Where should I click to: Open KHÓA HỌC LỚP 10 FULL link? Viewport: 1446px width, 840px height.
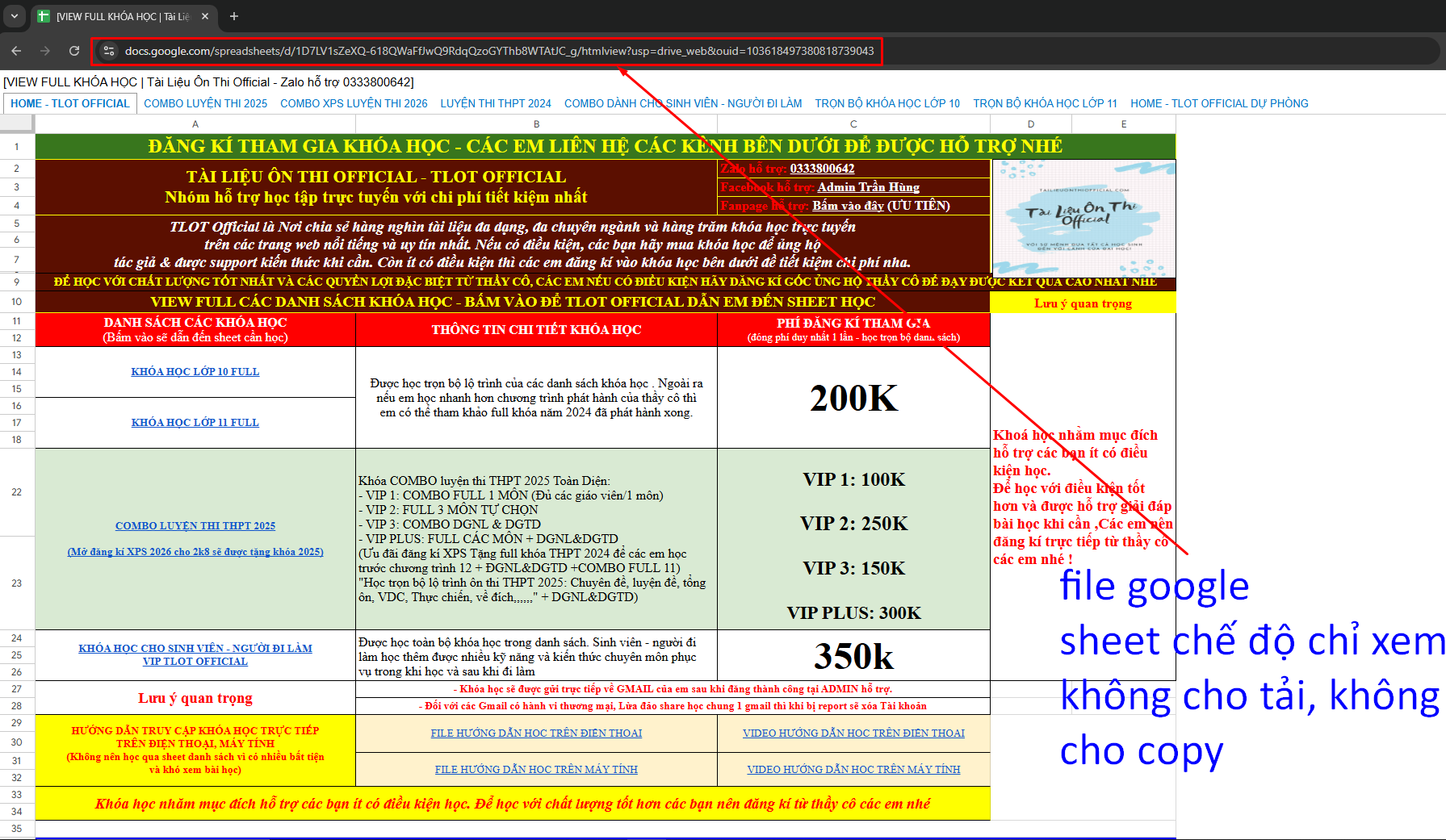tap(195, 372)
